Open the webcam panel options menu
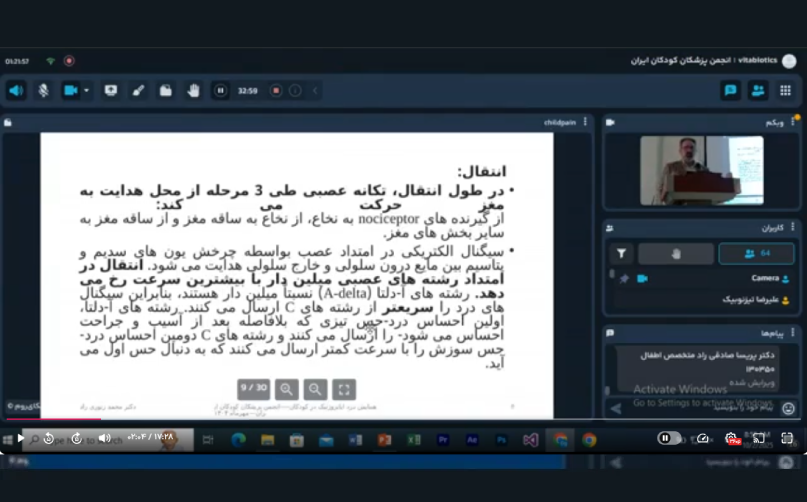 pos(793,122)
